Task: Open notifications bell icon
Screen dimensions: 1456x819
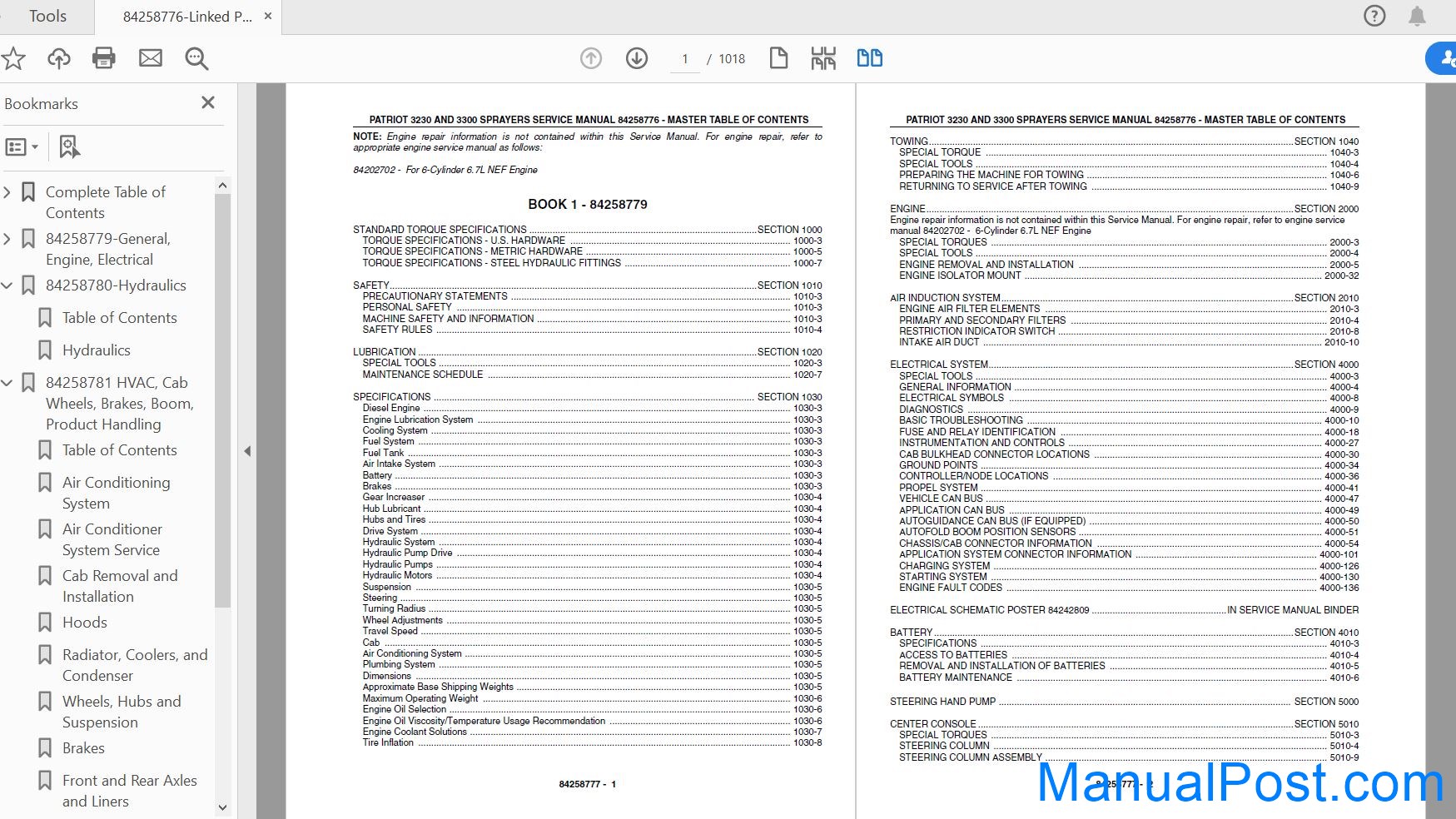Action: (1417, 16)
